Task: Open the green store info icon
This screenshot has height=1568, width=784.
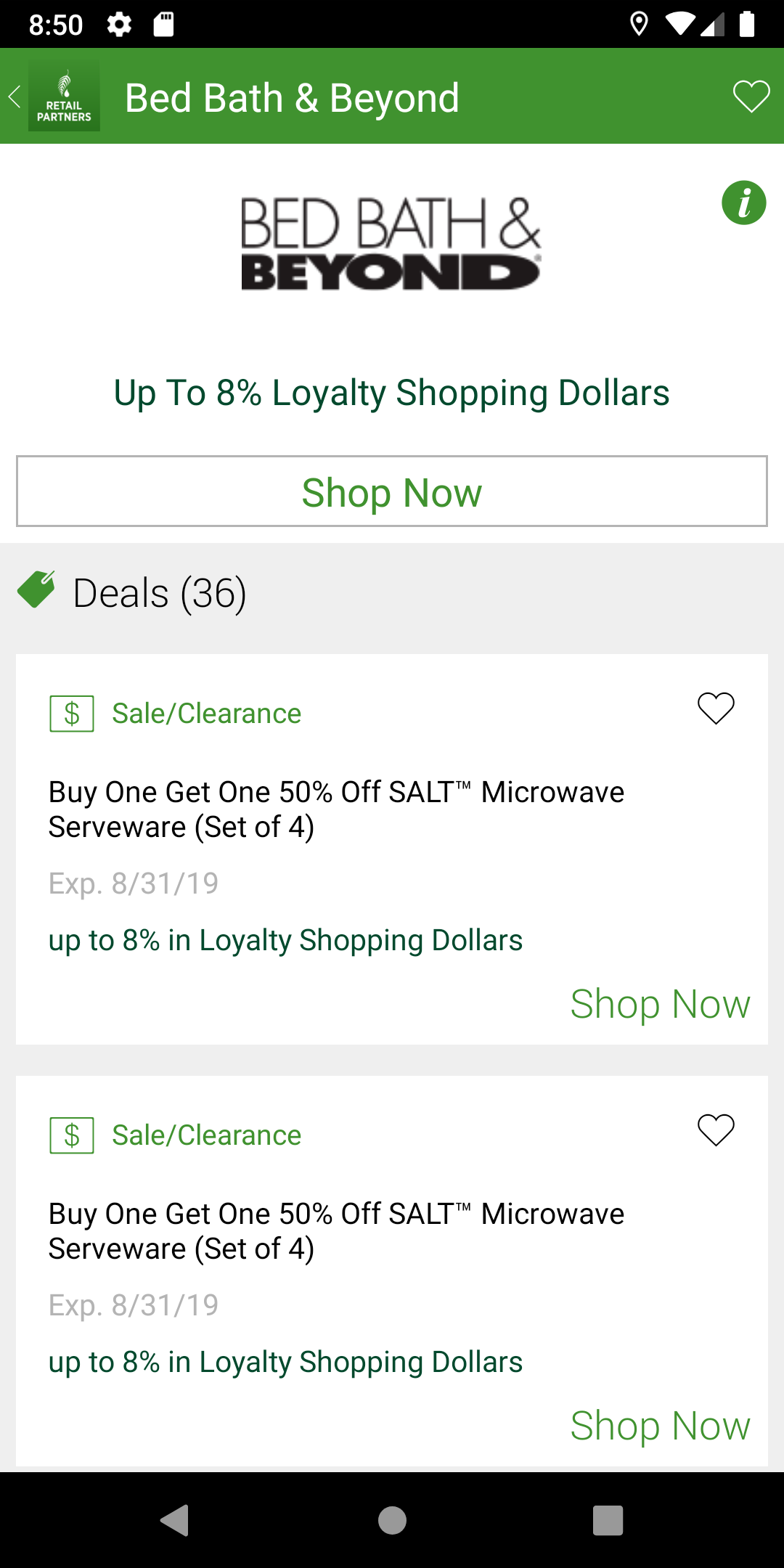Action: coord(743,203)
